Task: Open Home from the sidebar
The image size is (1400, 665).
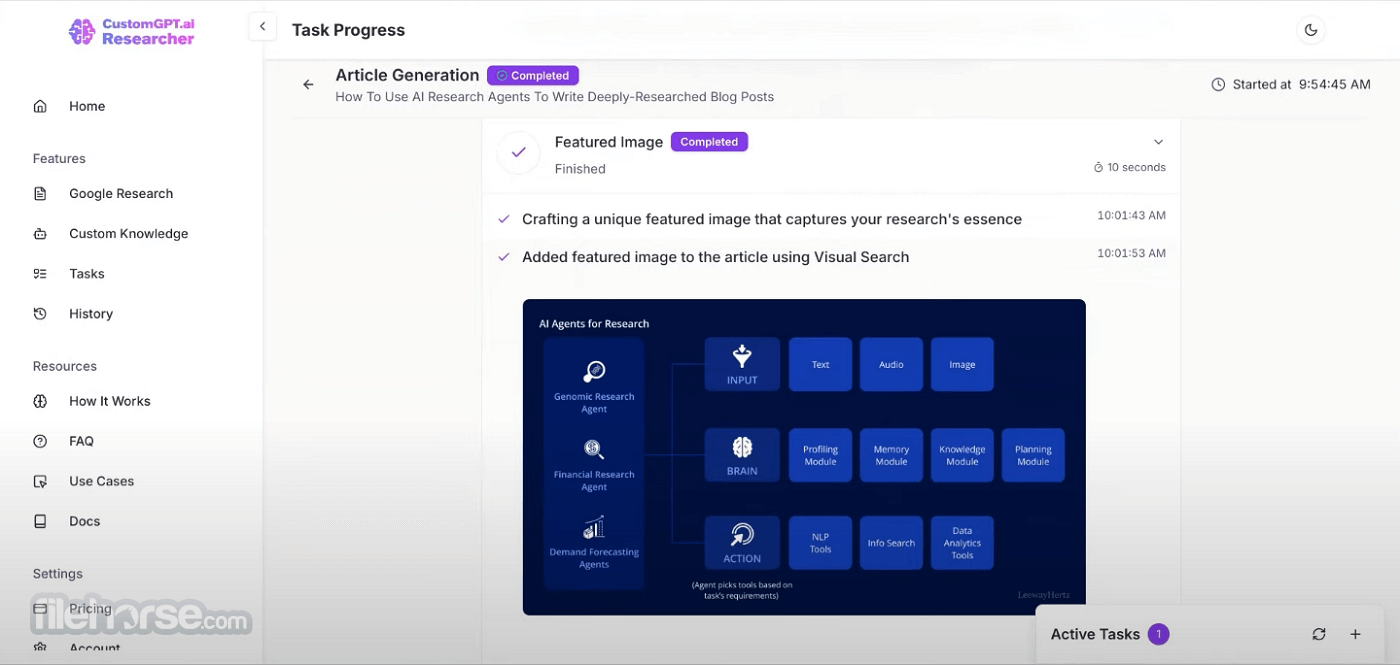Action: (87, 106)
